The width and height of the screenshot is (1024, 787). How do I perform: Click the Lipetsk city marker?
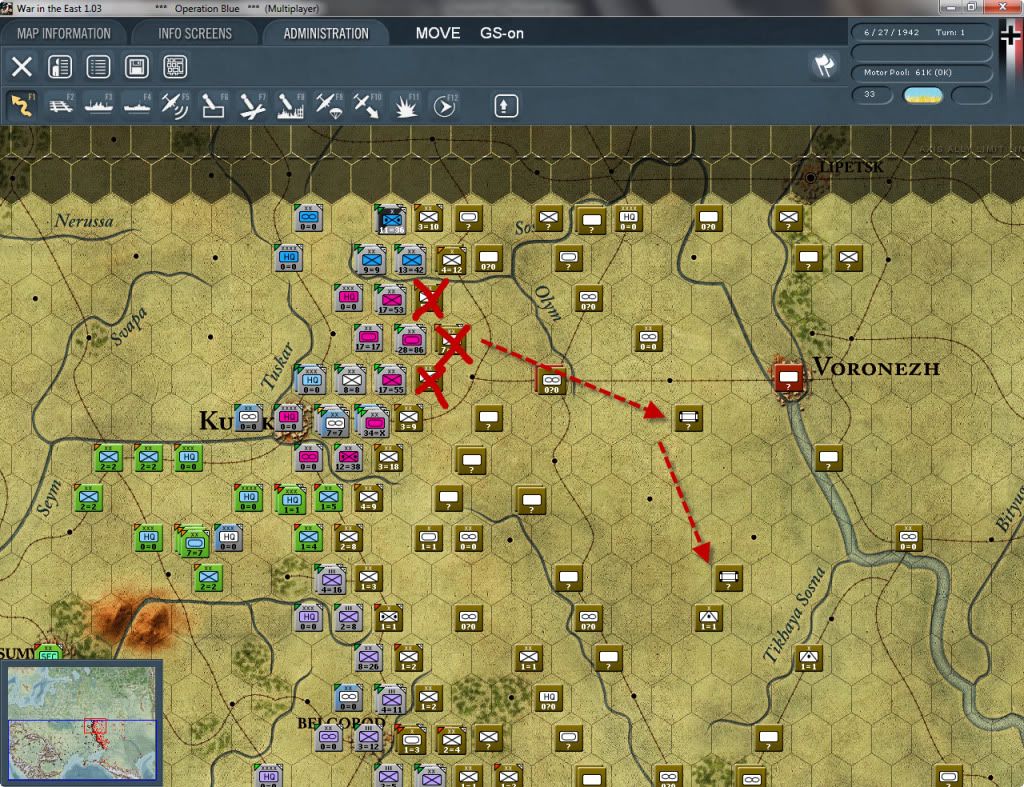(x=810, y=177)
